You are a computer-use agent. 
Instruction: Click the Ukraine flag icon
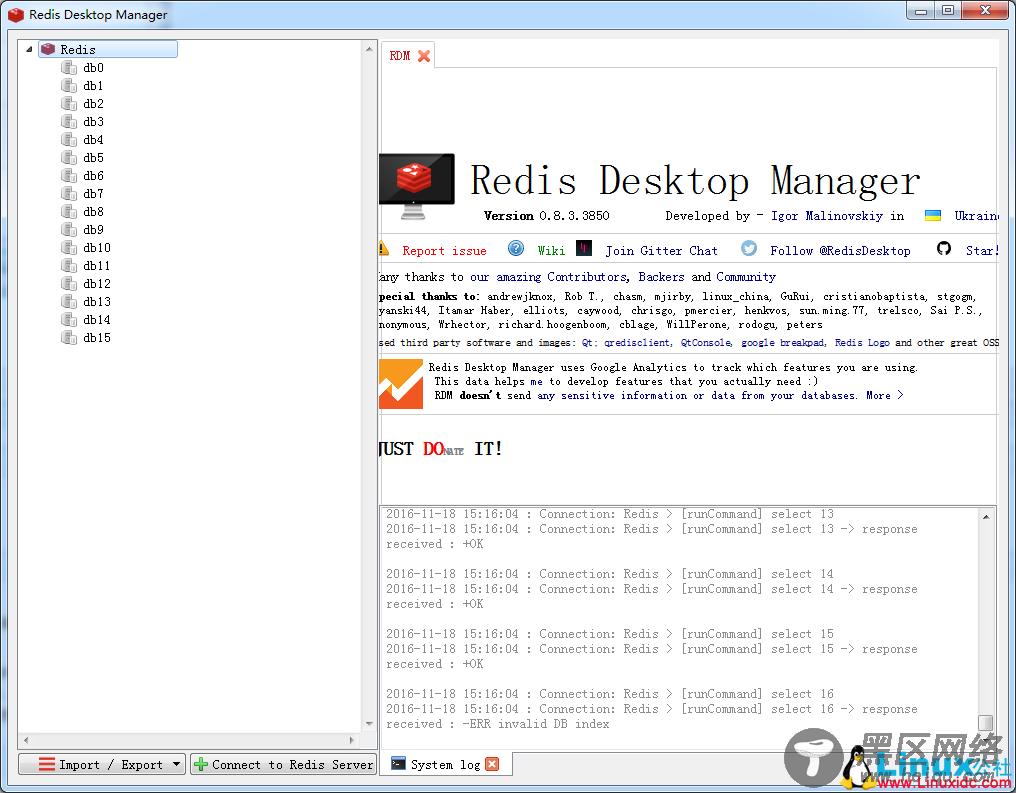933,216
